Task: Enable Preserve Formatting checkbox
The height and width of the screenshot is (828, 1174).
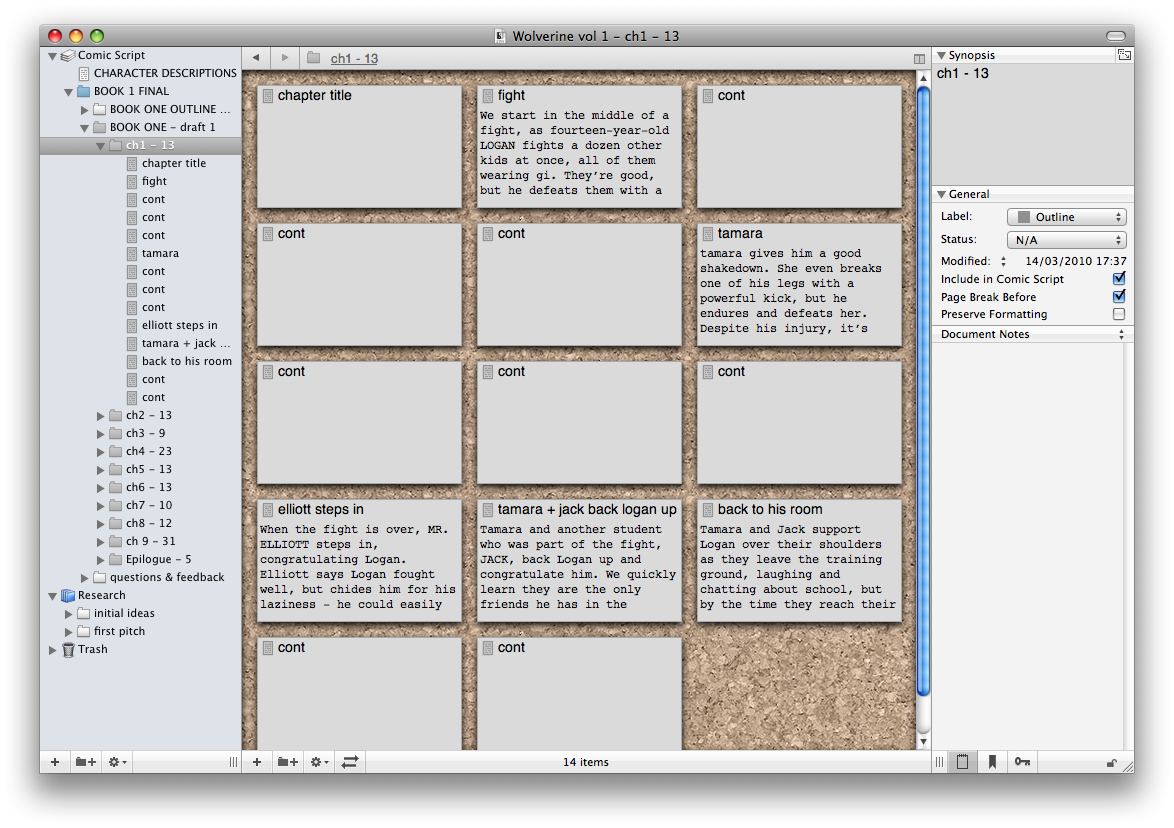Action: pyautogui.click(x=1119, y=314)
